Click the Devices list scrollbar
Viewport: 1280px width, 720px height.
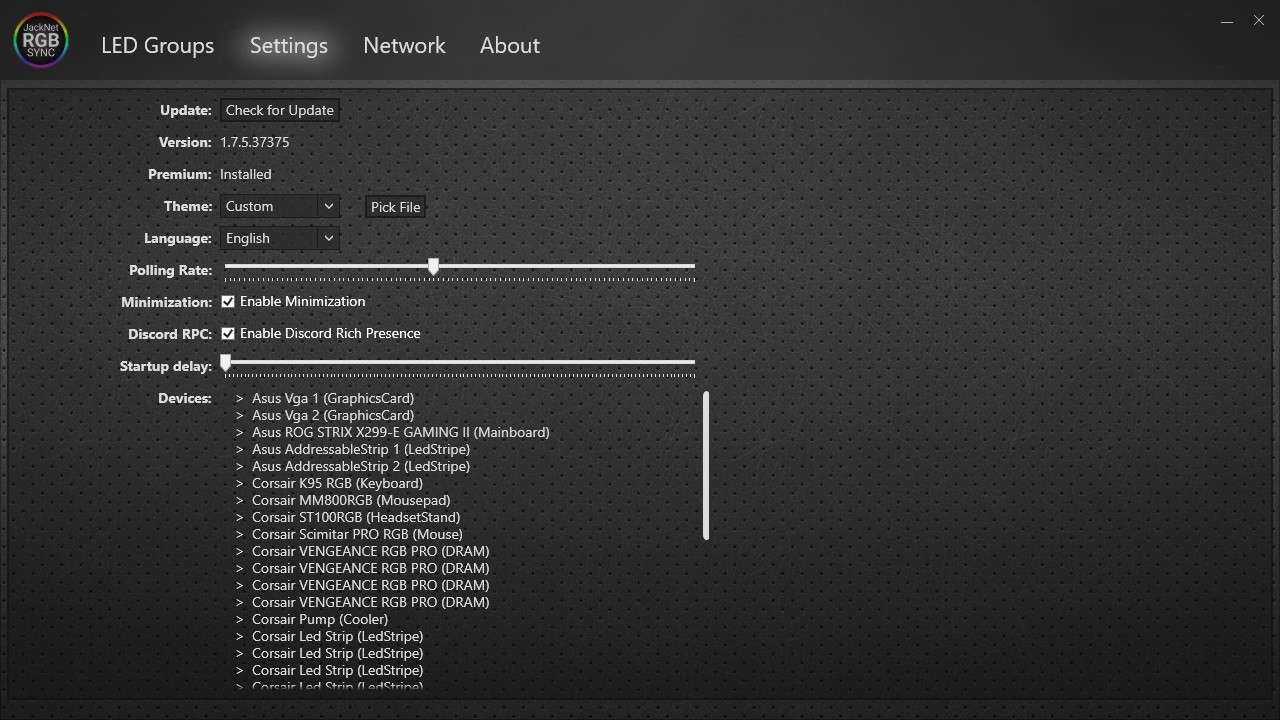[x=706, y=466]
